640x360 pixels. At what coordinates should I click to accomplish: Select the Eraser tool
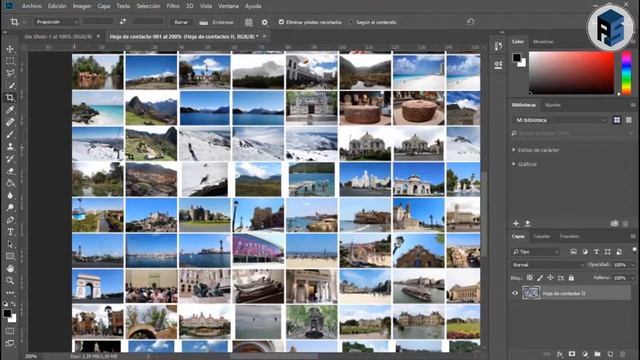(x=10, y=171)
